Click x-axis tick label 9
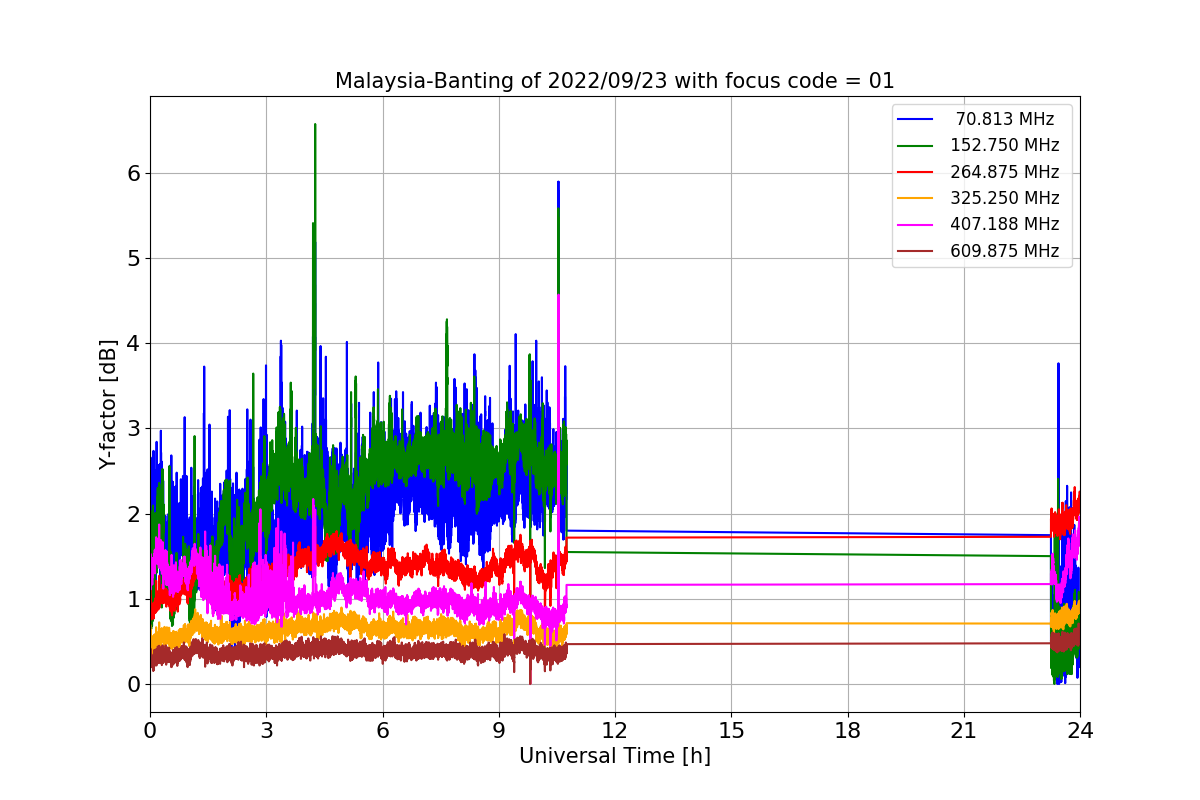 (x=499, y=730)
